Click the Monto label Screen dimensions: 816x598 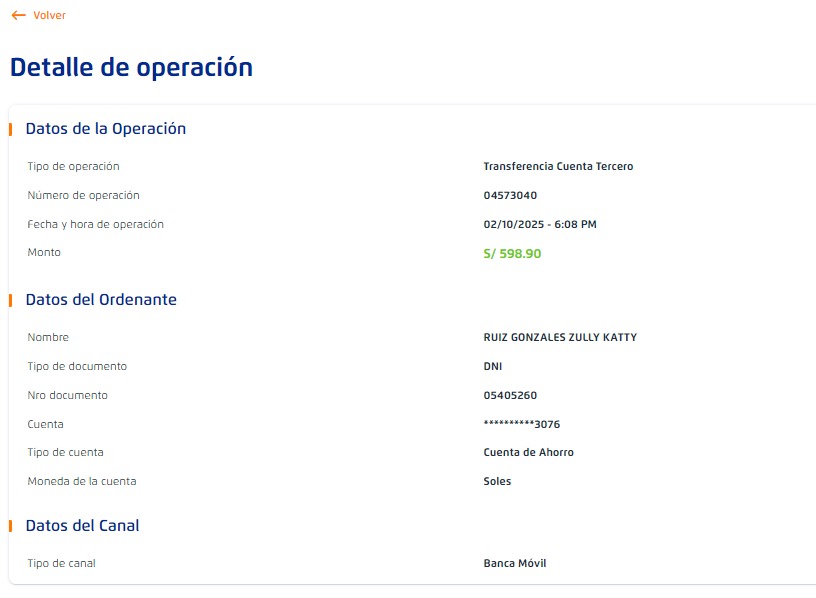[x=44, y=253]
